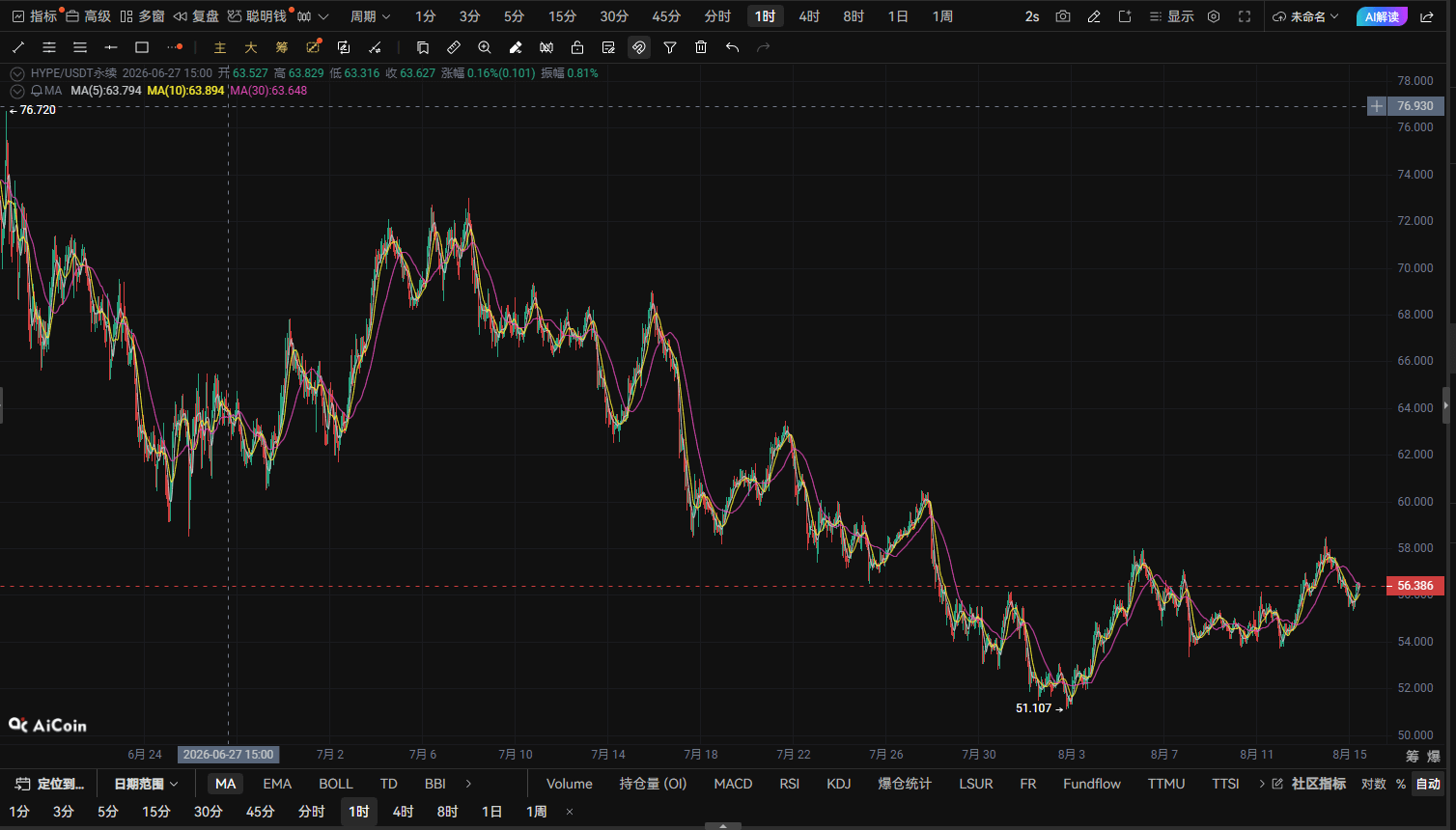The image size is (1456, 830).
Task: Redo the last undone action
Action: coord(763,47)
